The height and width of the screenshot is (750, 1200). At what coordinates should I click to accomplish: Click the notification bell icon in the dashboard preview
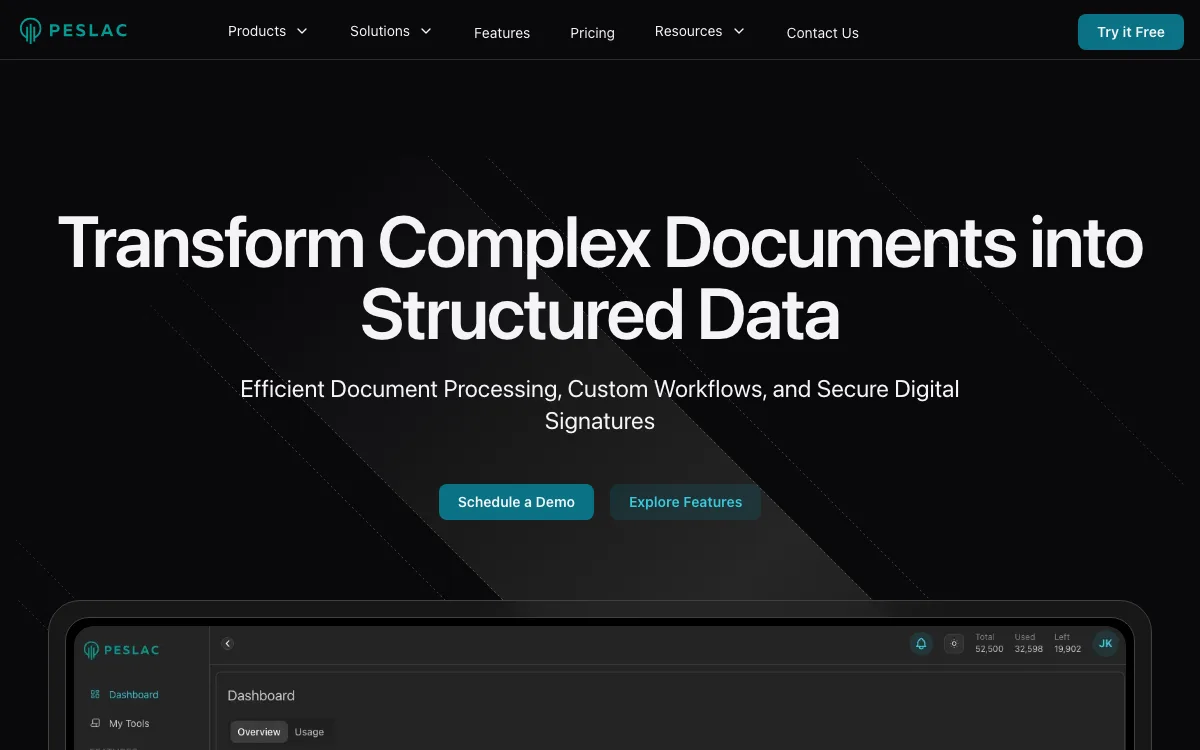pos(921,643)
